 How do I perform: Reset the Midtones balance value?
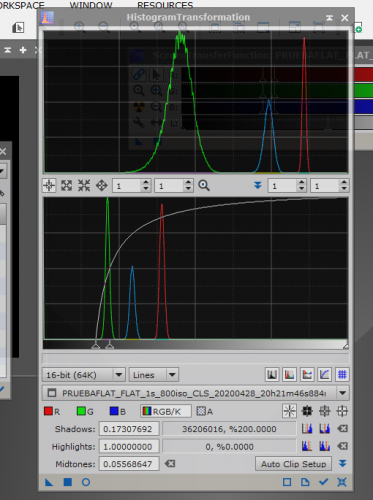click(170, 464)
